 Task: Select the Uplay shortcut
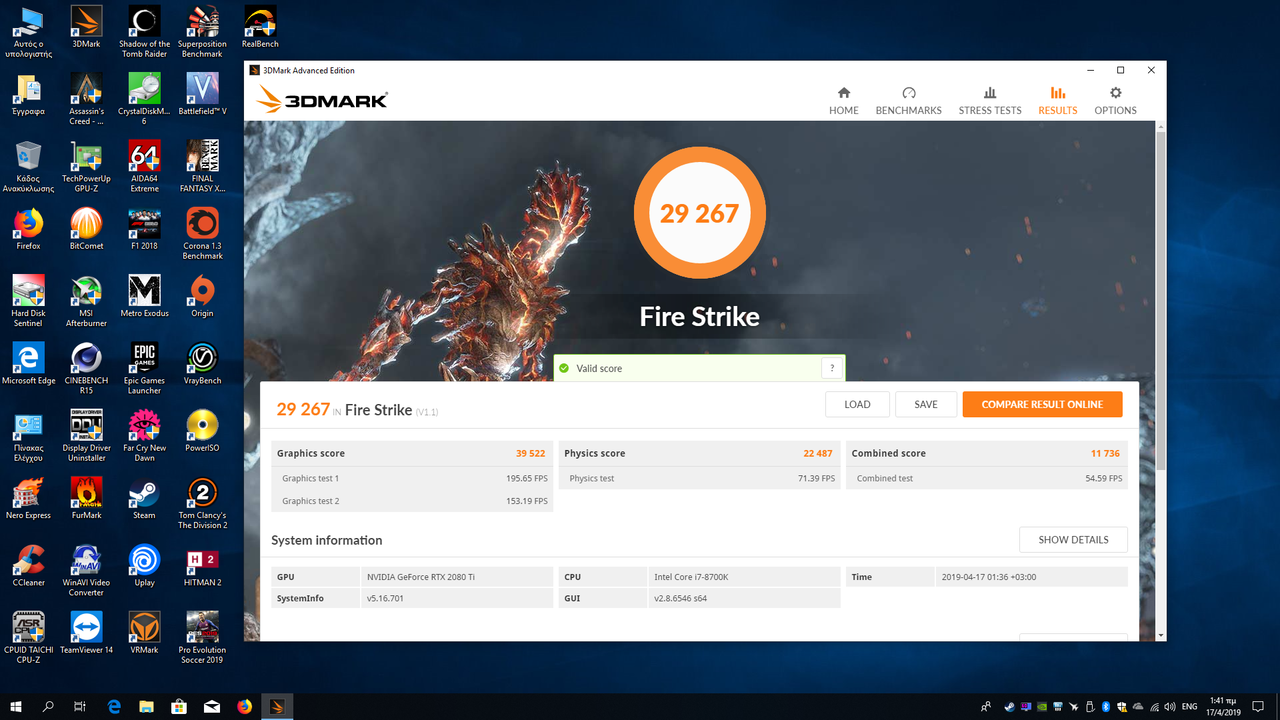pyautogui.click(x=144, y=566)
